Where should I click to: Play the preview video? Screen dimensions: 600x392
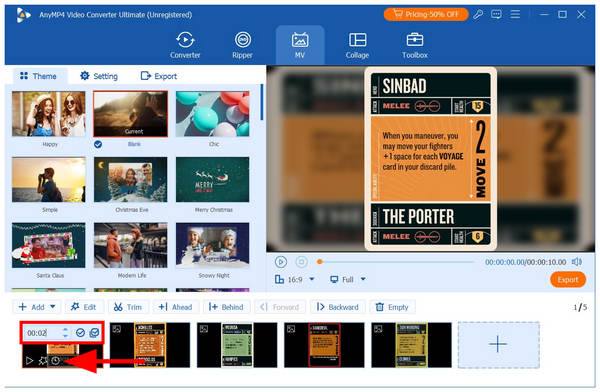281,262
